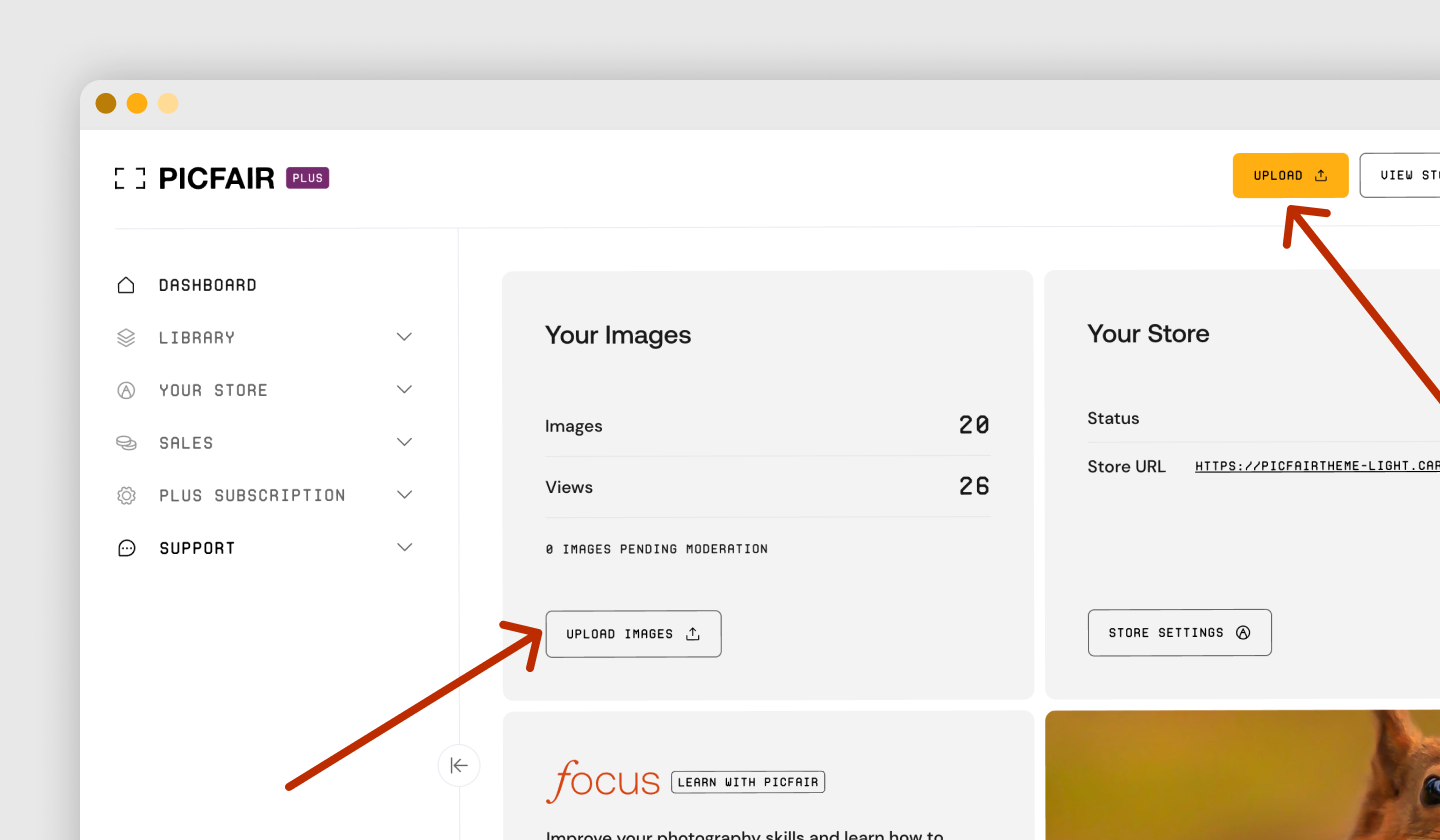This screenshot has height=840, width=1440.
Task: Click the Upload Images button
Action: (x=633, y=633)
